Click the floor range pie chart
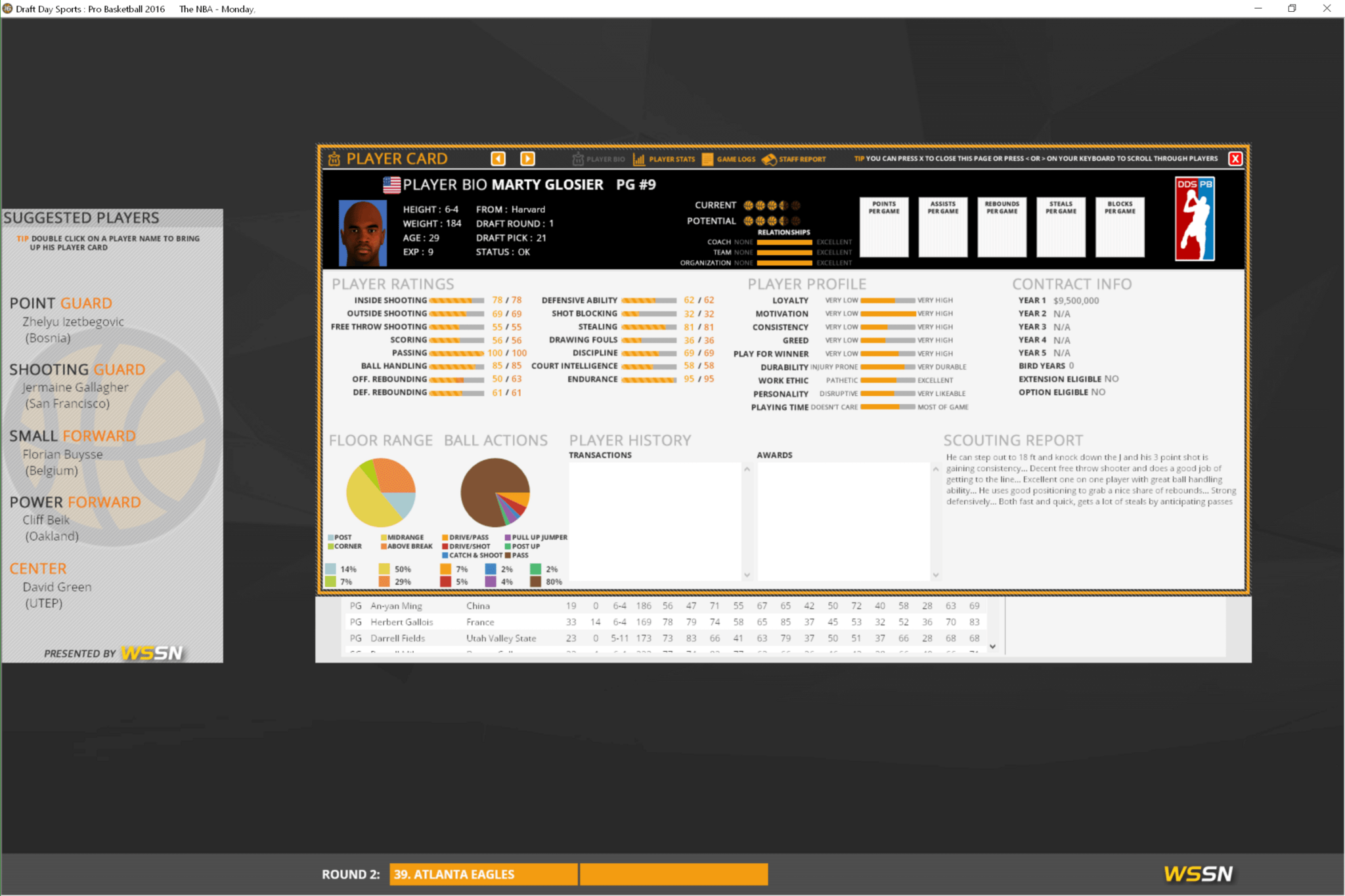Viewport: 1345px width, 896px height. pos(381,492)
